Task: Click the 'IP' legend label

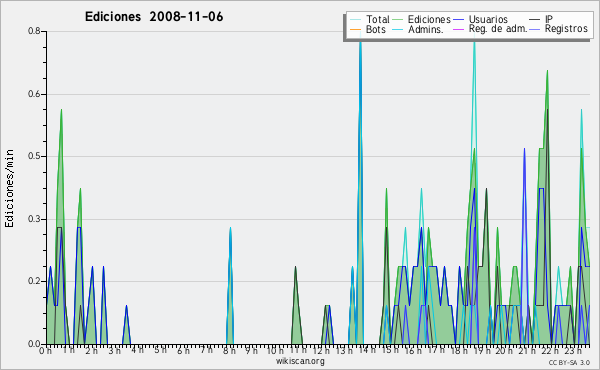Action: 549,19
